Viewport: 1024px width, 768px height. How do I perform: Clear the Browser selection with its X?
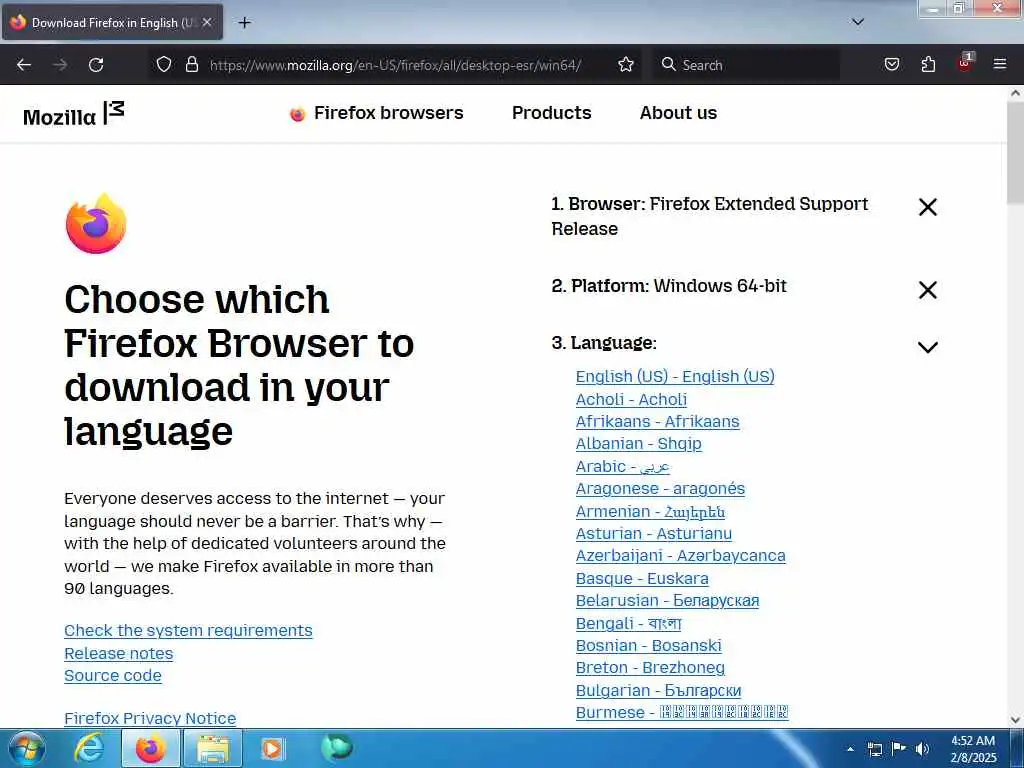click(x=928, y=207)
